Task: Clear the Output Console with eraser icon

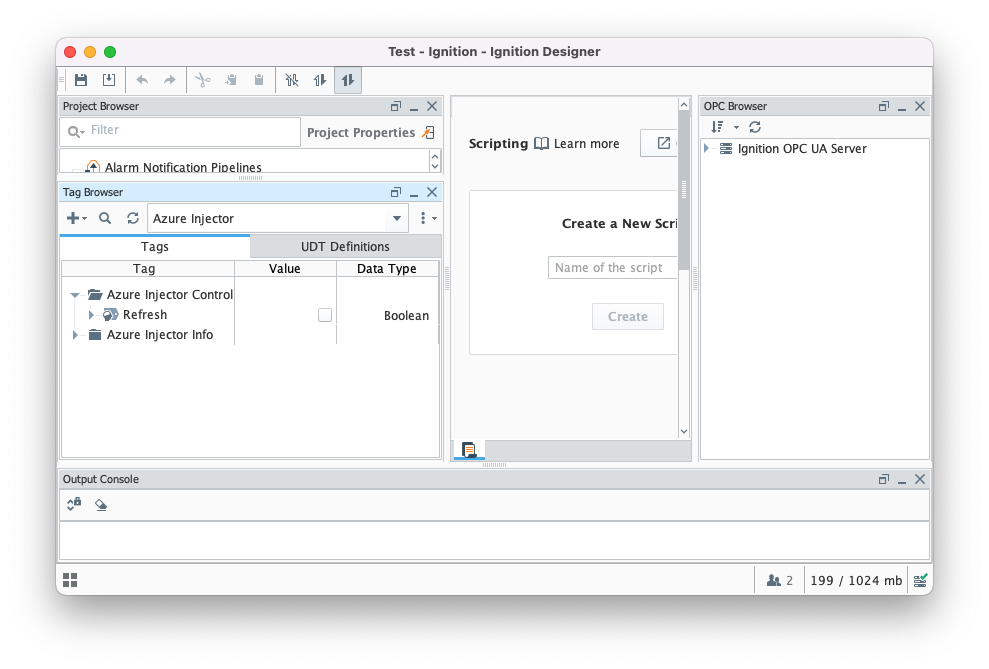Action: point(101,505)
